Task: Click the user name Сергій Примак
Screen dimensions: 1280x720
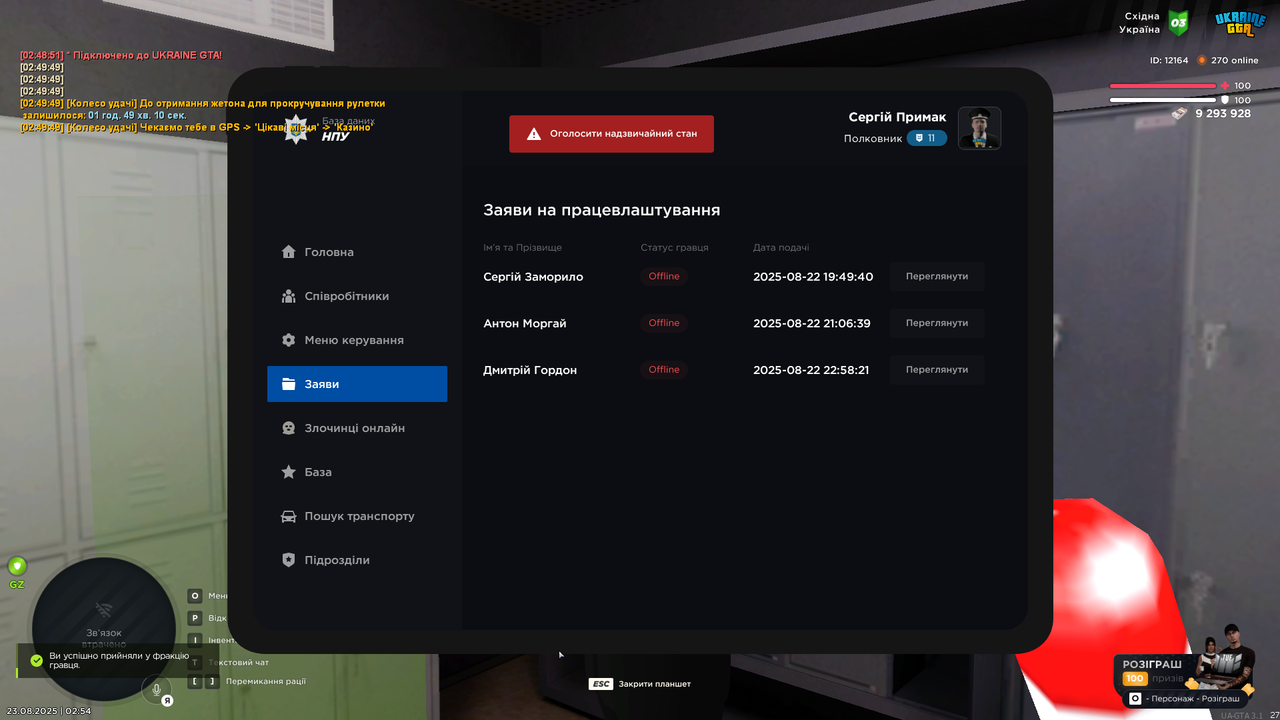Action: [x=897, y=117]
